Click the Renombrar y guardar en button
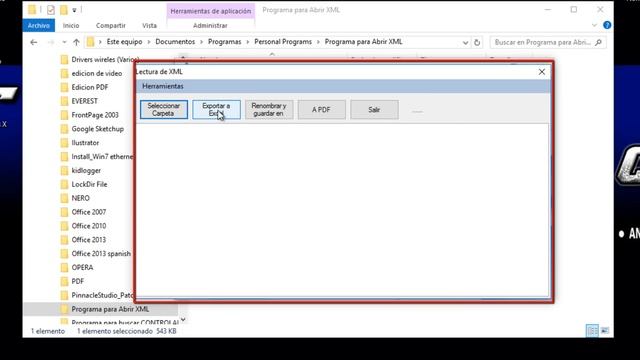 coord(269,109)
